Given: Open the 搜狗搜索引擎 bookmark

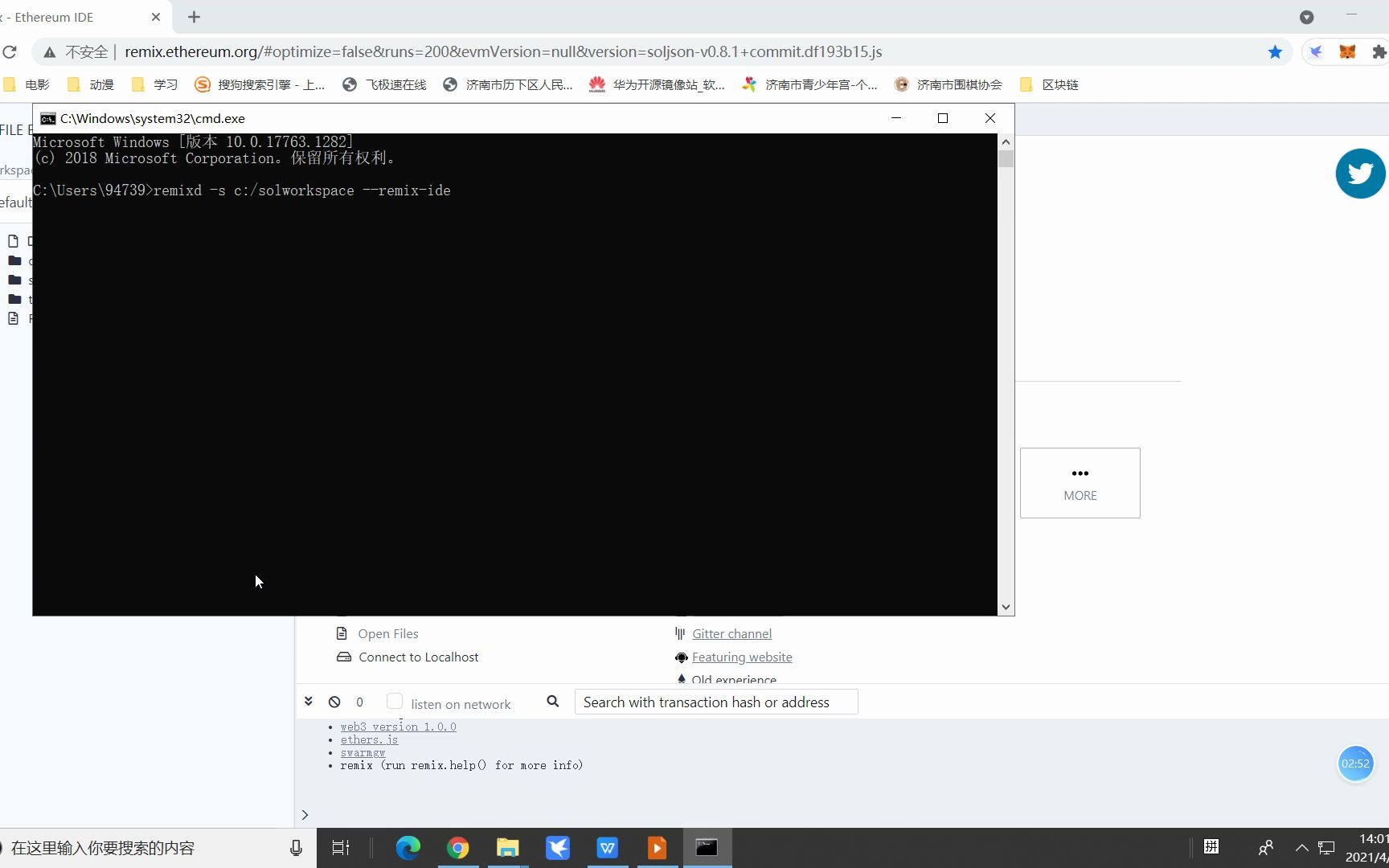Looking at the screenshot, I should click(x=260, y=84).
